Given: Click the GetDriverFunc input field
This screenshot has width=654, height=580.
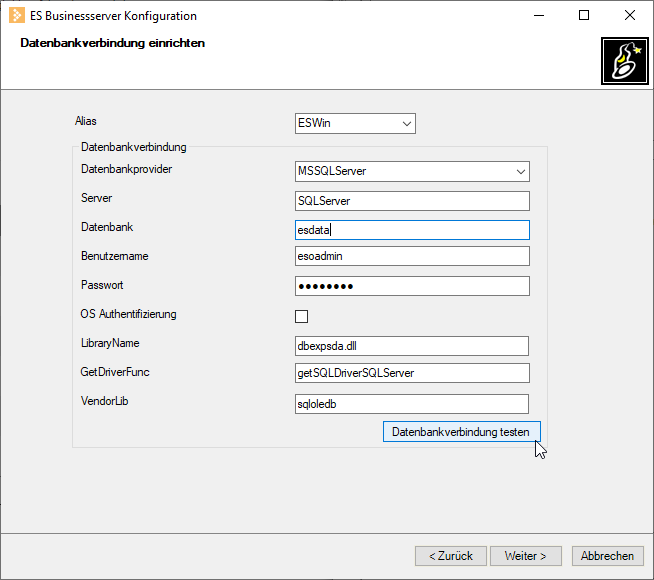Looking at the screenshot, I should click(412, 373).
